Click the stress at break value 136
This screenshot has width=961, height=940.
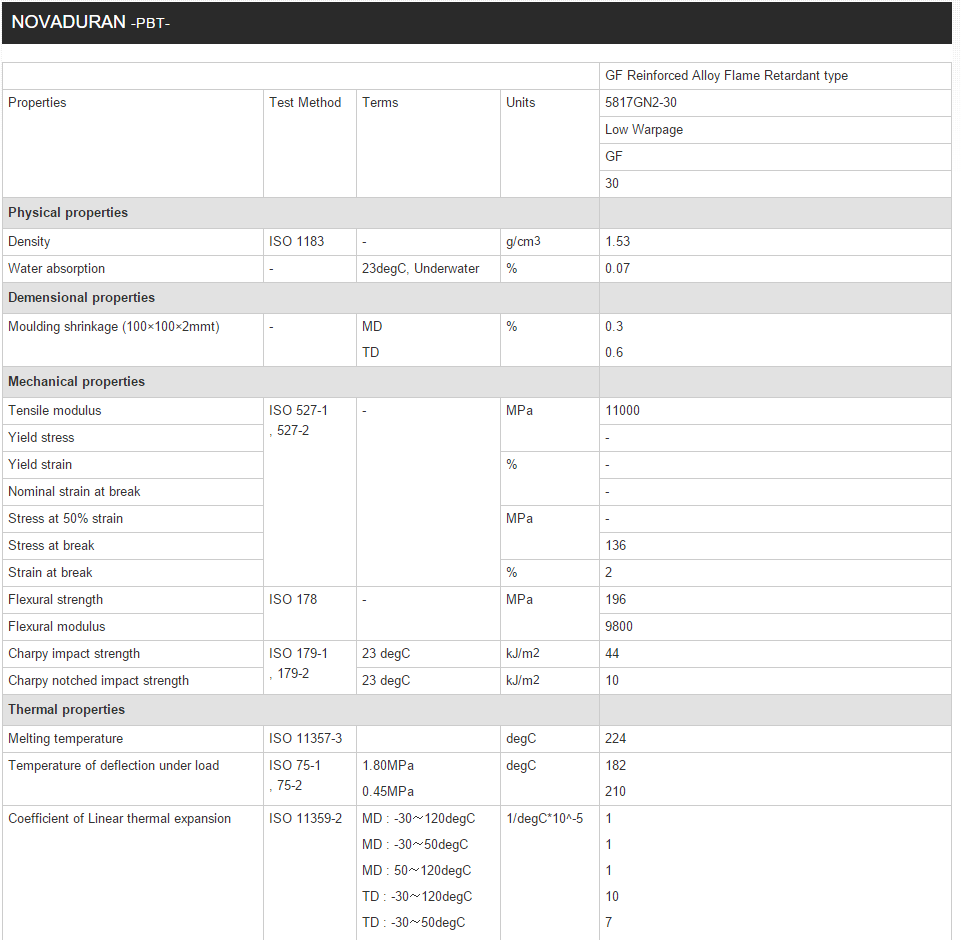[x=615, y=545]
